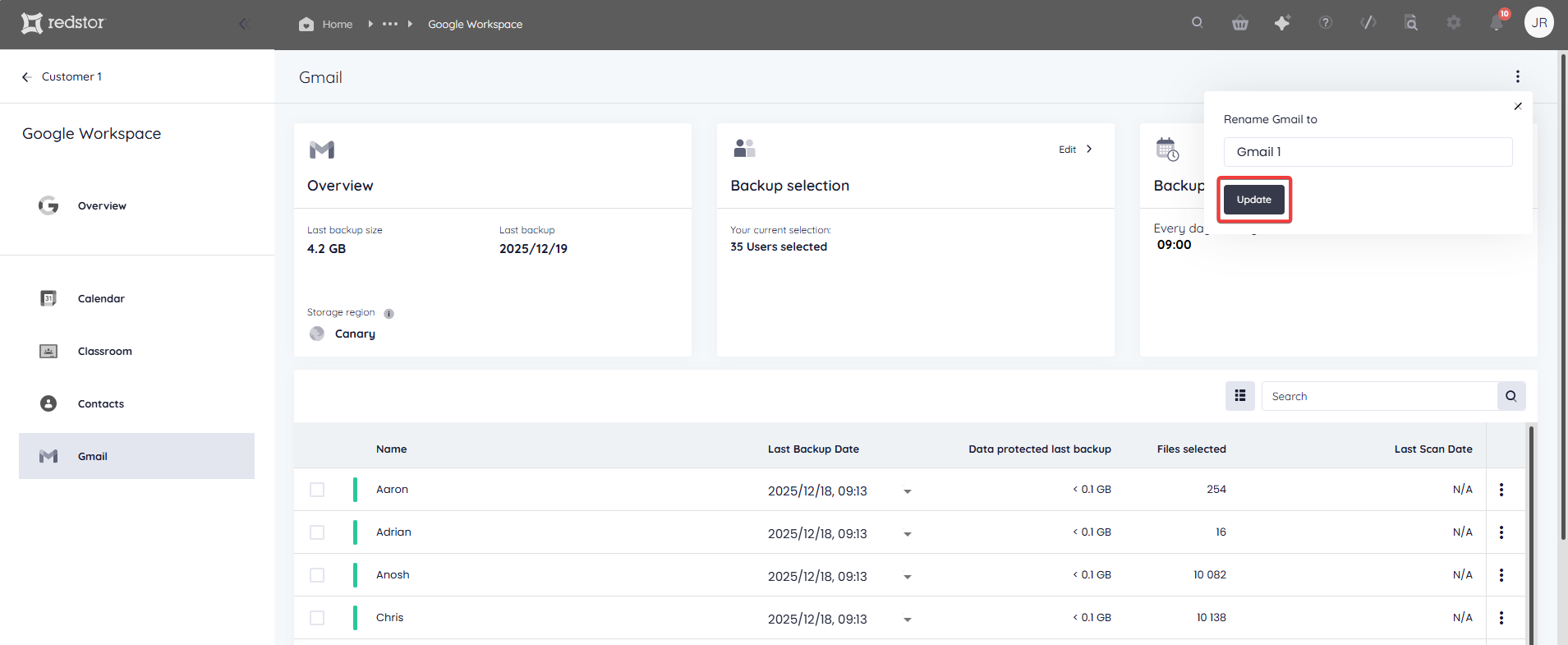The height and width of the screenshot is (645, 1568).
Task: Click the Gmail icon on the Overview card
Action: point(322,150)
